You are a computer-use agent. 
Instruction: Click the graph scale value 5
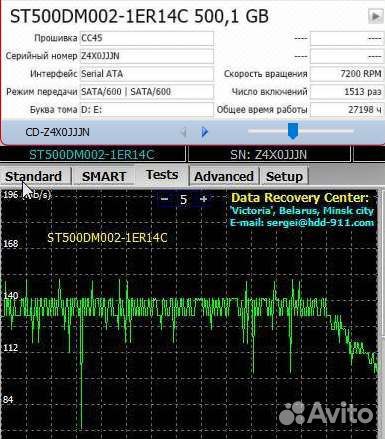(183, 200)
